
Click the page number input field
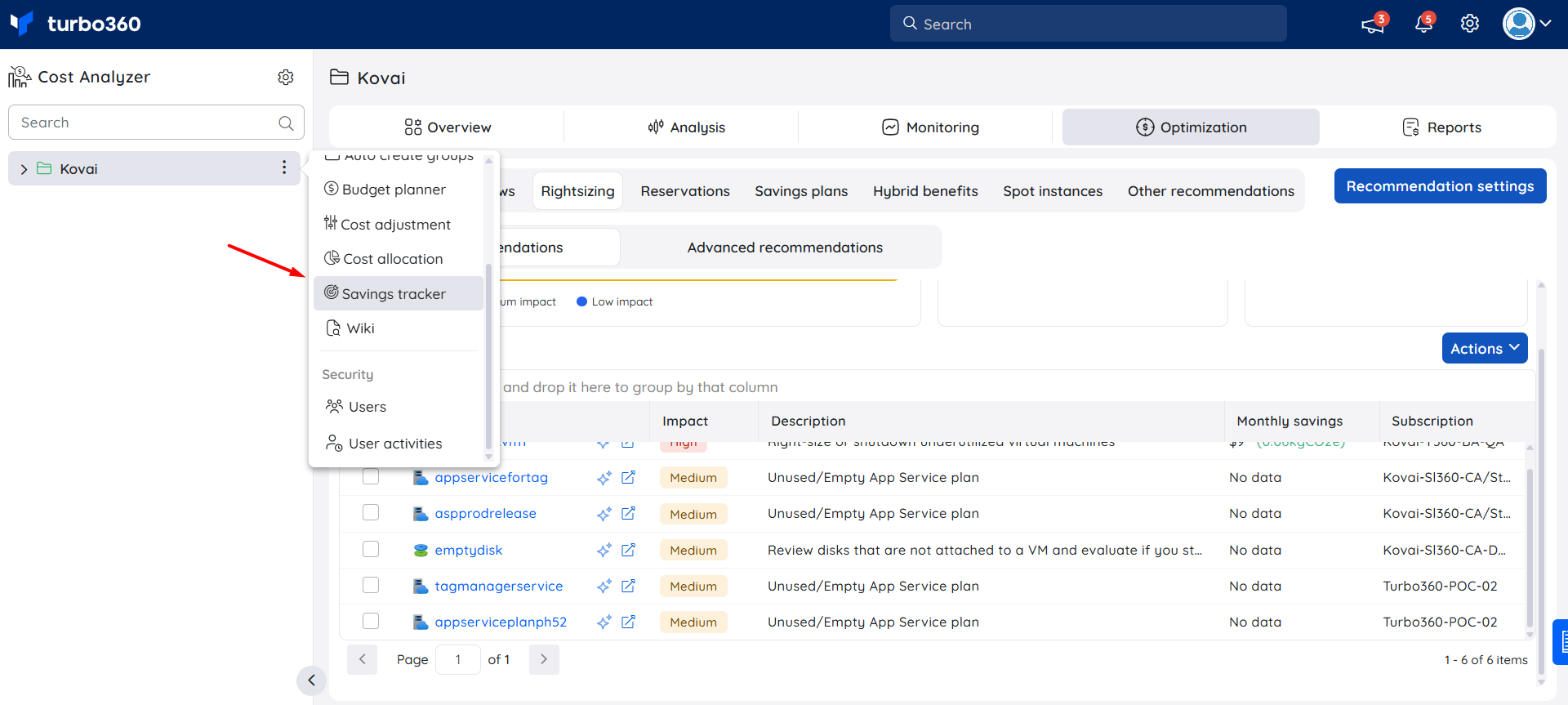coord(458,659)
